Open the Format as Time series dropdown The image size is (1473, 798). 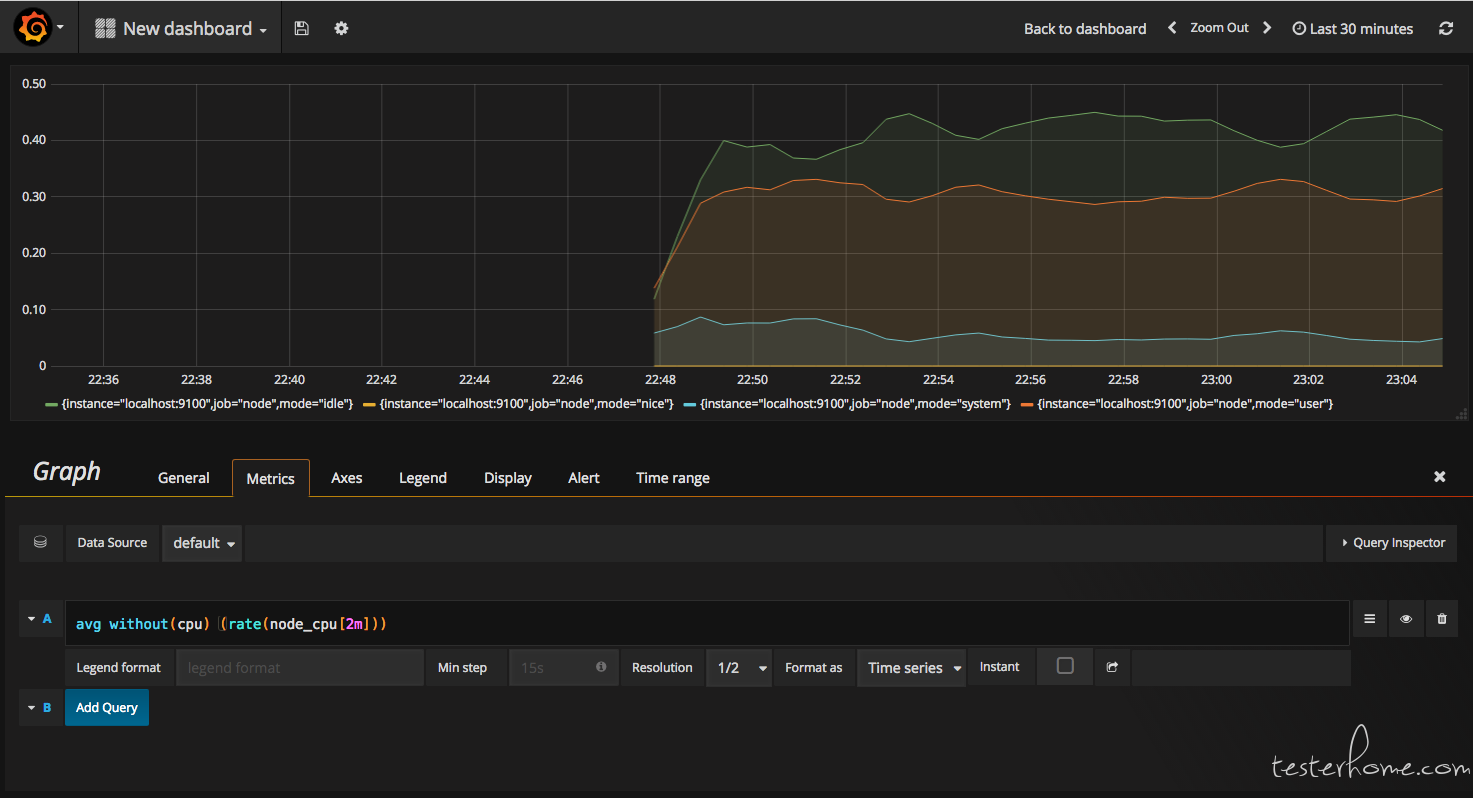point(911,667)
